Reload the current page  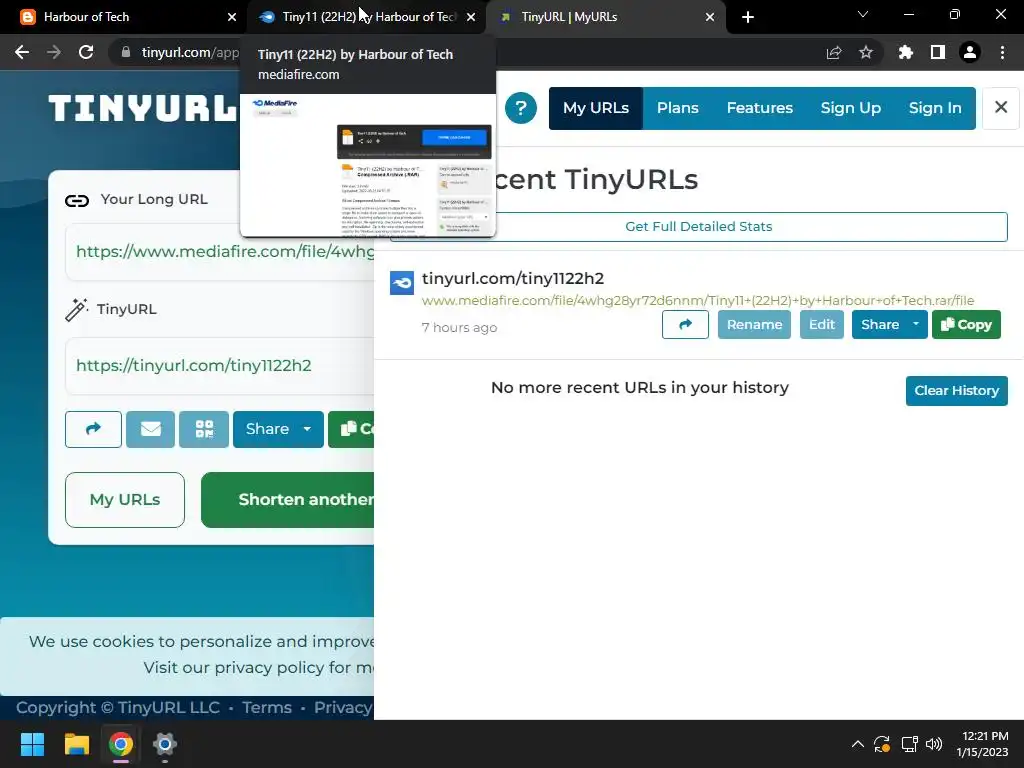[86, 52]
